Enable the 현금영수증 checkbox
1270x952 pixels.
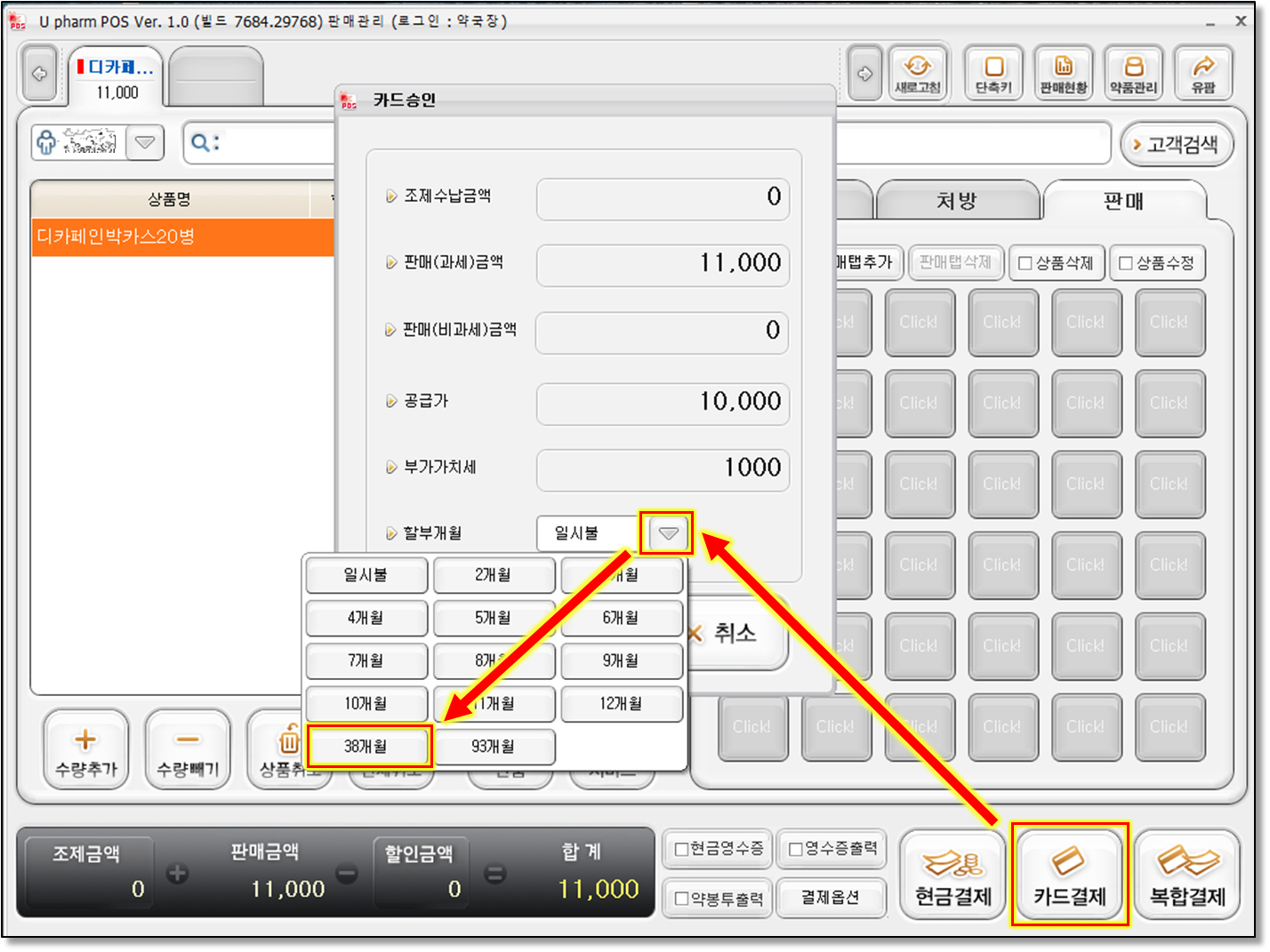coord(682,849)
